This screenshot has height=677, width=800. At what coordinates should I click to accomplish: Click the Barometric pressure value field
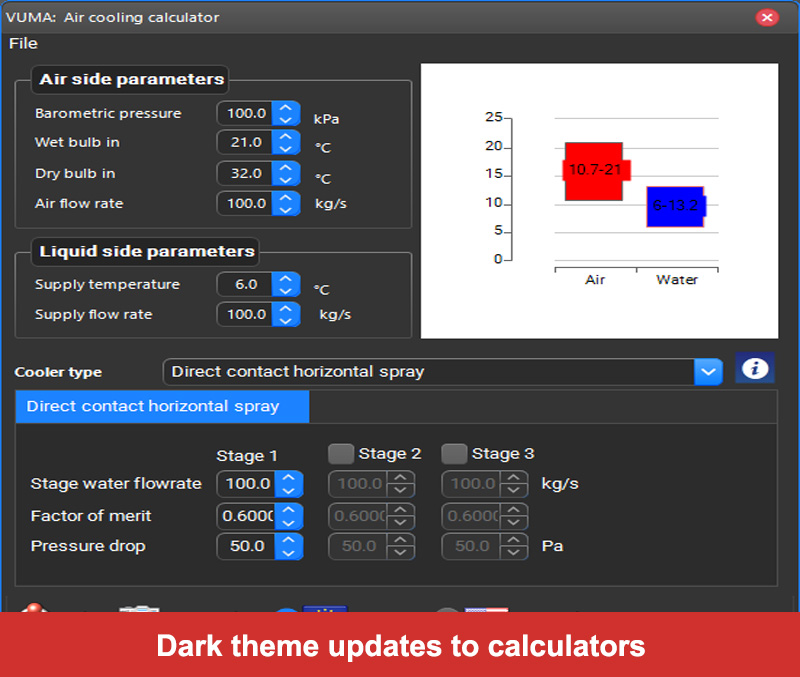click(x=245, y=113)
